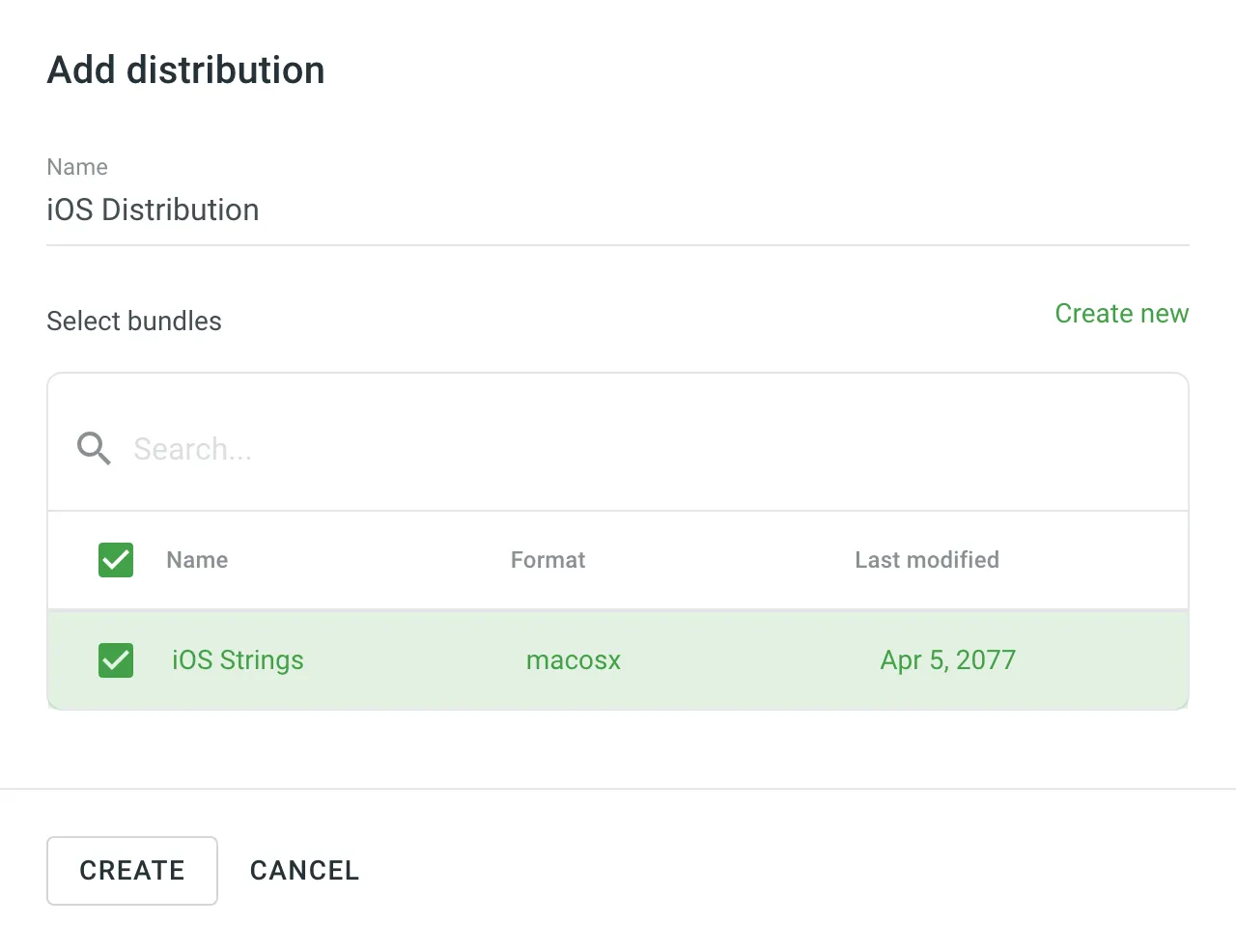1236x952 pixels.
Task: Click the Add distribution heading
Action: [x=185, y=69]
